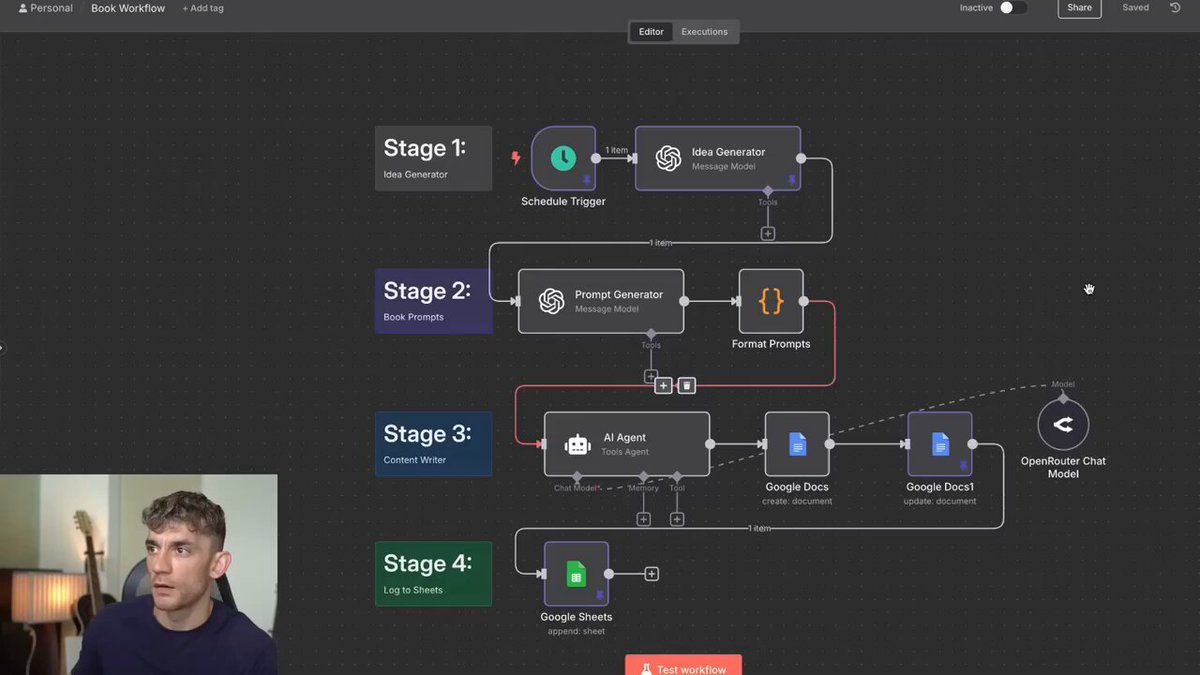Open the OpenRouter Chat Model node
Screen dimensions: 1200x675
click(x=1063, y=424)
